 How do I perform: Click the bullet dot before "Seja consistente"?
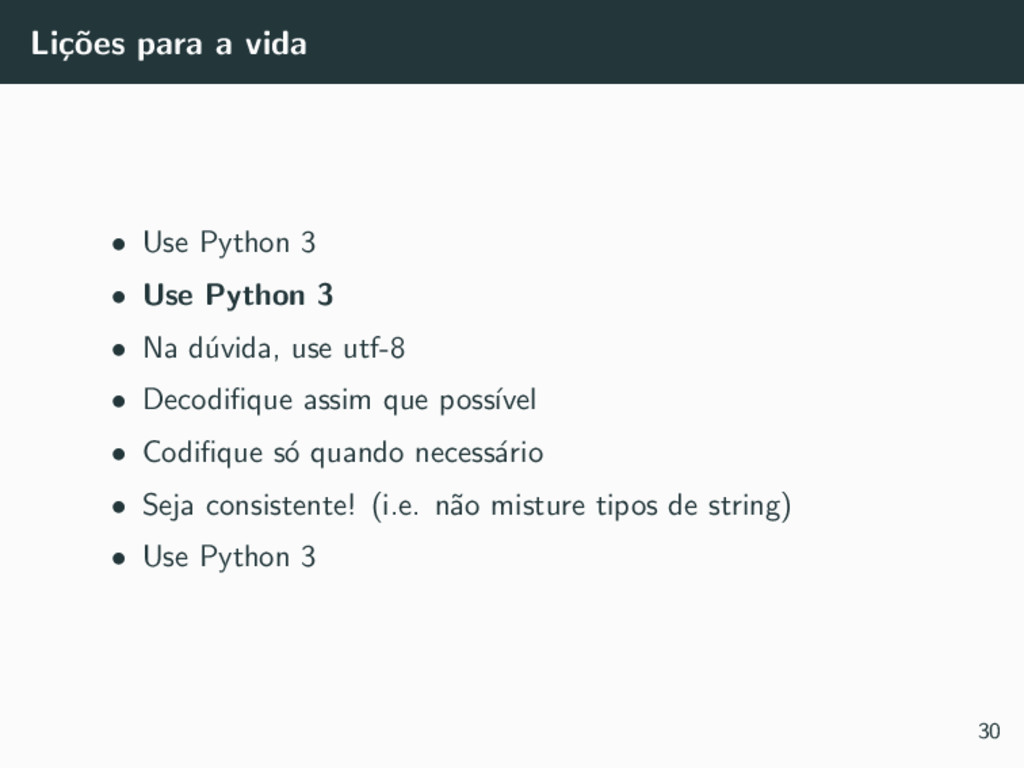pos(118,507)
